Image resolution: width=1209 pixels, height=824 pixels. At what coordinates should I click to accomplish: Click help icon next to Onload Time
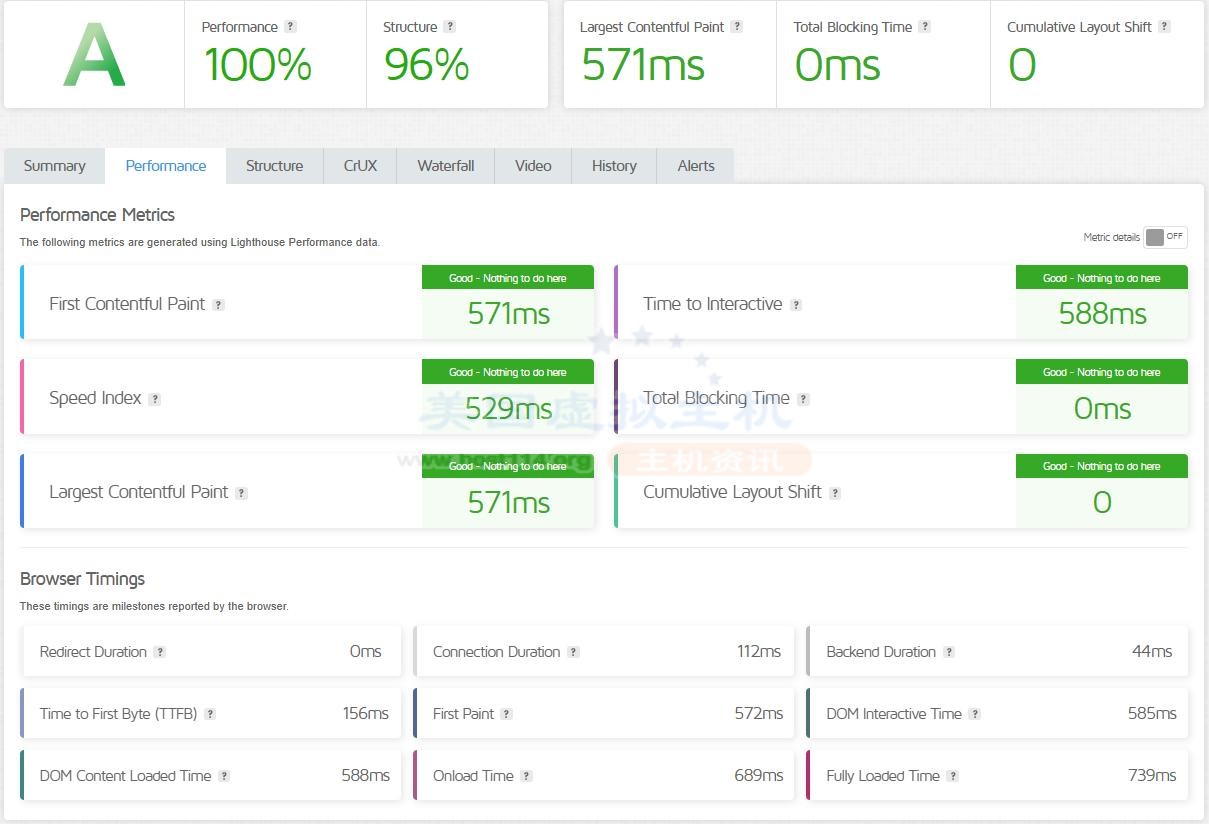tap(526, 776)
